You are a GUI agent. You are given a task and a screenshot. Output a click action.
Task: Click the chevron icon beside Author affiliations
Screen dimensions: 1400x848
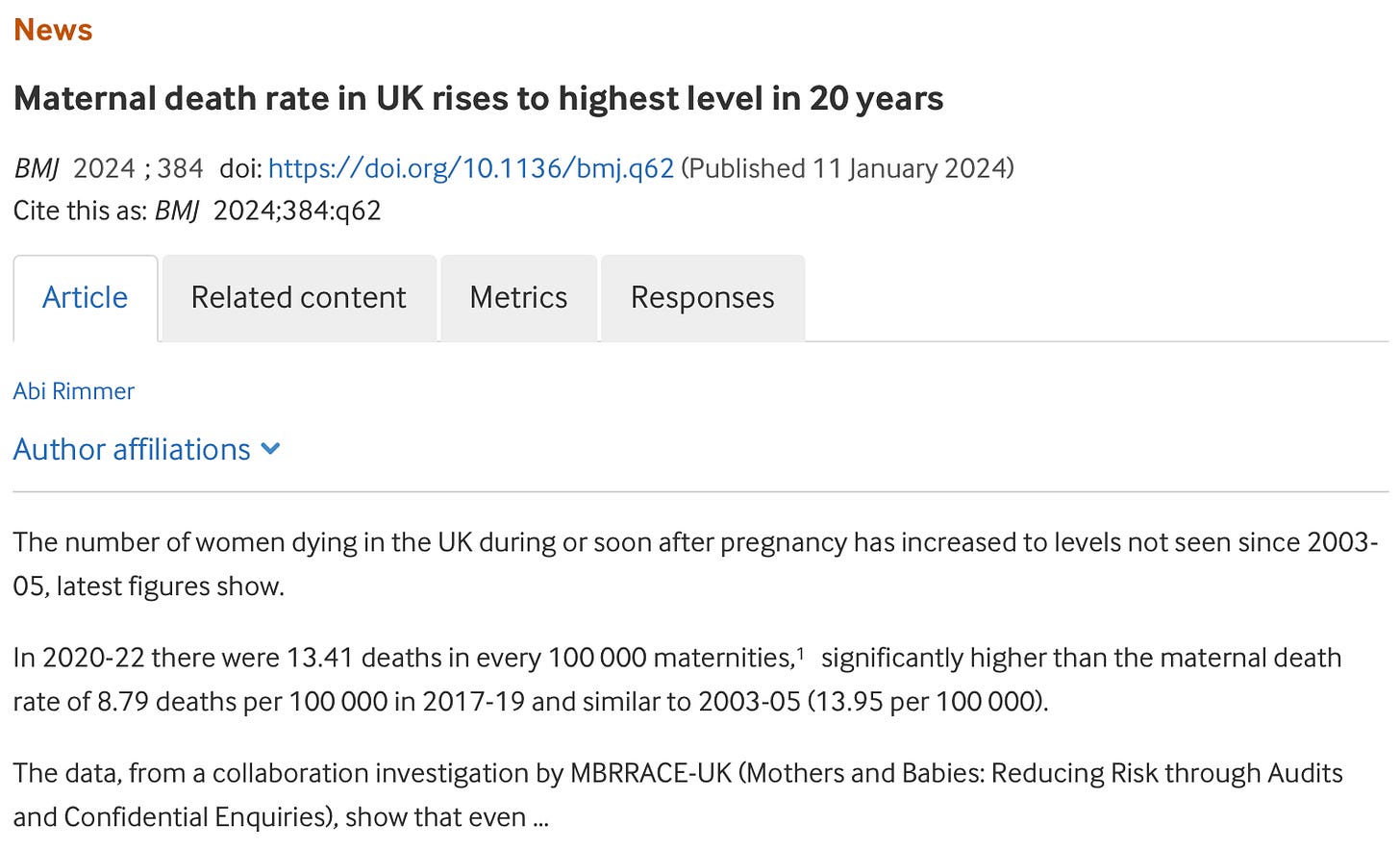coord(270,449)
